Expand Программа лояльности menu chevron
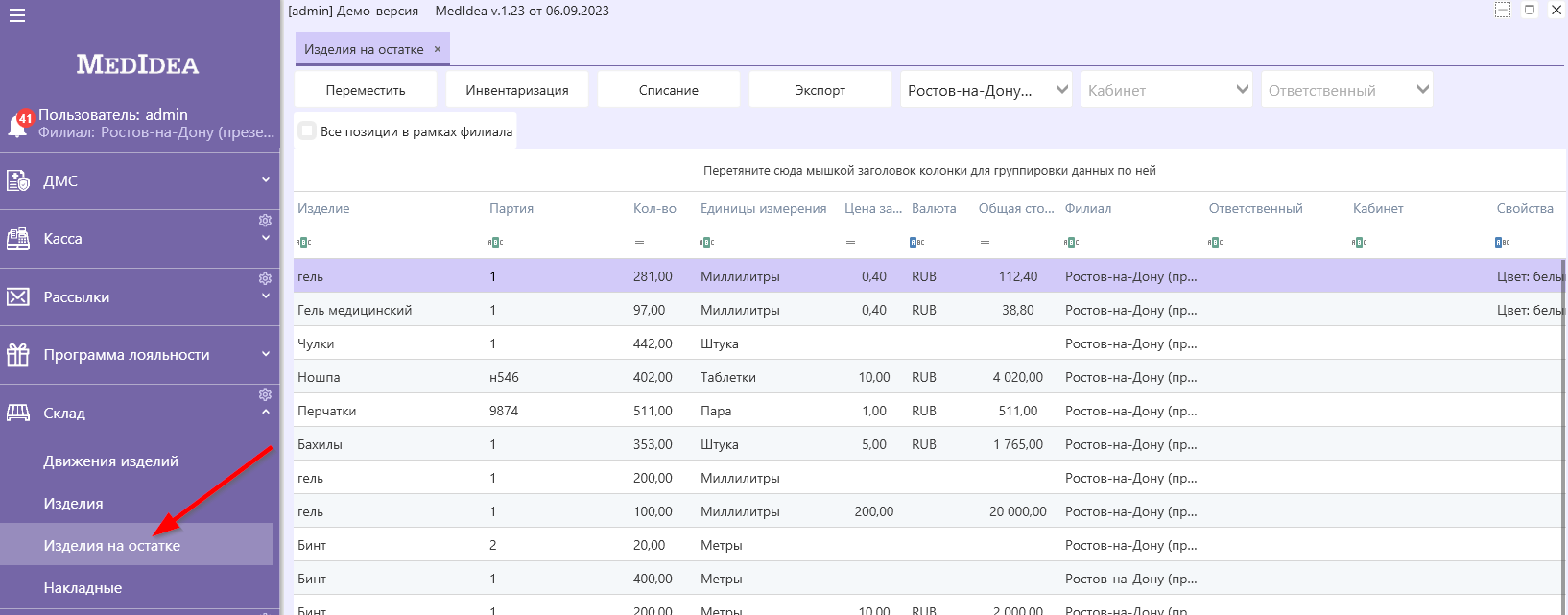Image resolution: width=1568 pixels, height=615 pixels. click(266, 354)
